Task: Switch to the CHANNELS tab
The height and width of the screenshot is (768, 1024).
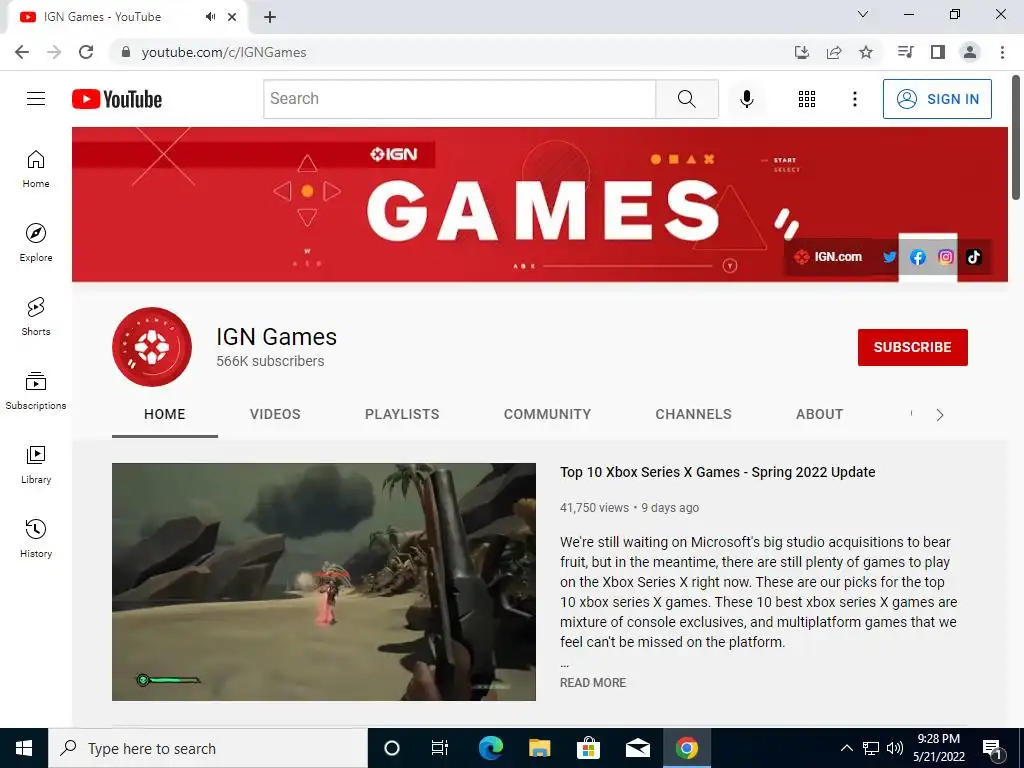Action: coord(694,414)
